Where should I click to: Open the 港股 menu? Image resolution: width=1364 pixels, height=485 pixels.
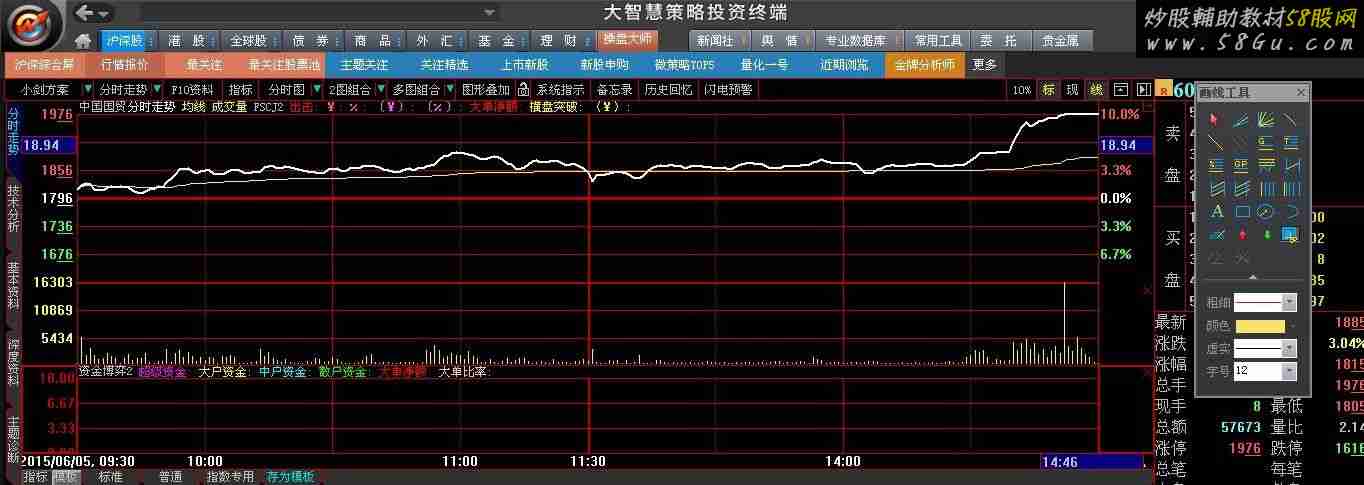pos(187,40)
